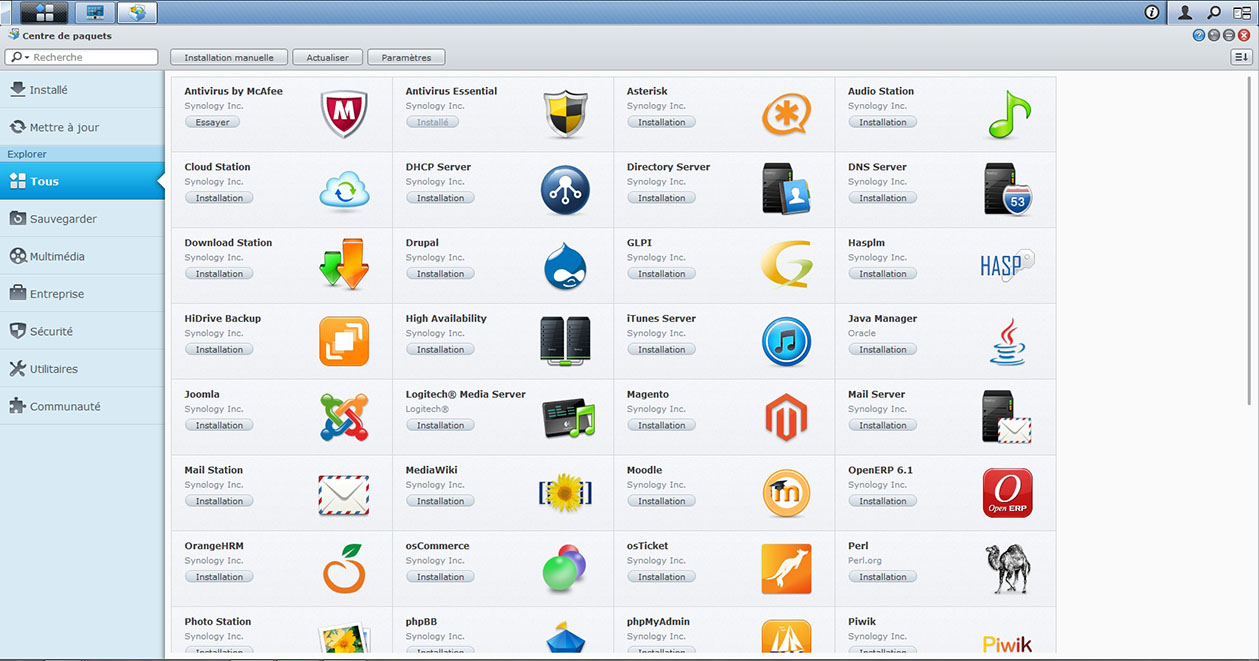Click the Paramètres button

(406, 57)
